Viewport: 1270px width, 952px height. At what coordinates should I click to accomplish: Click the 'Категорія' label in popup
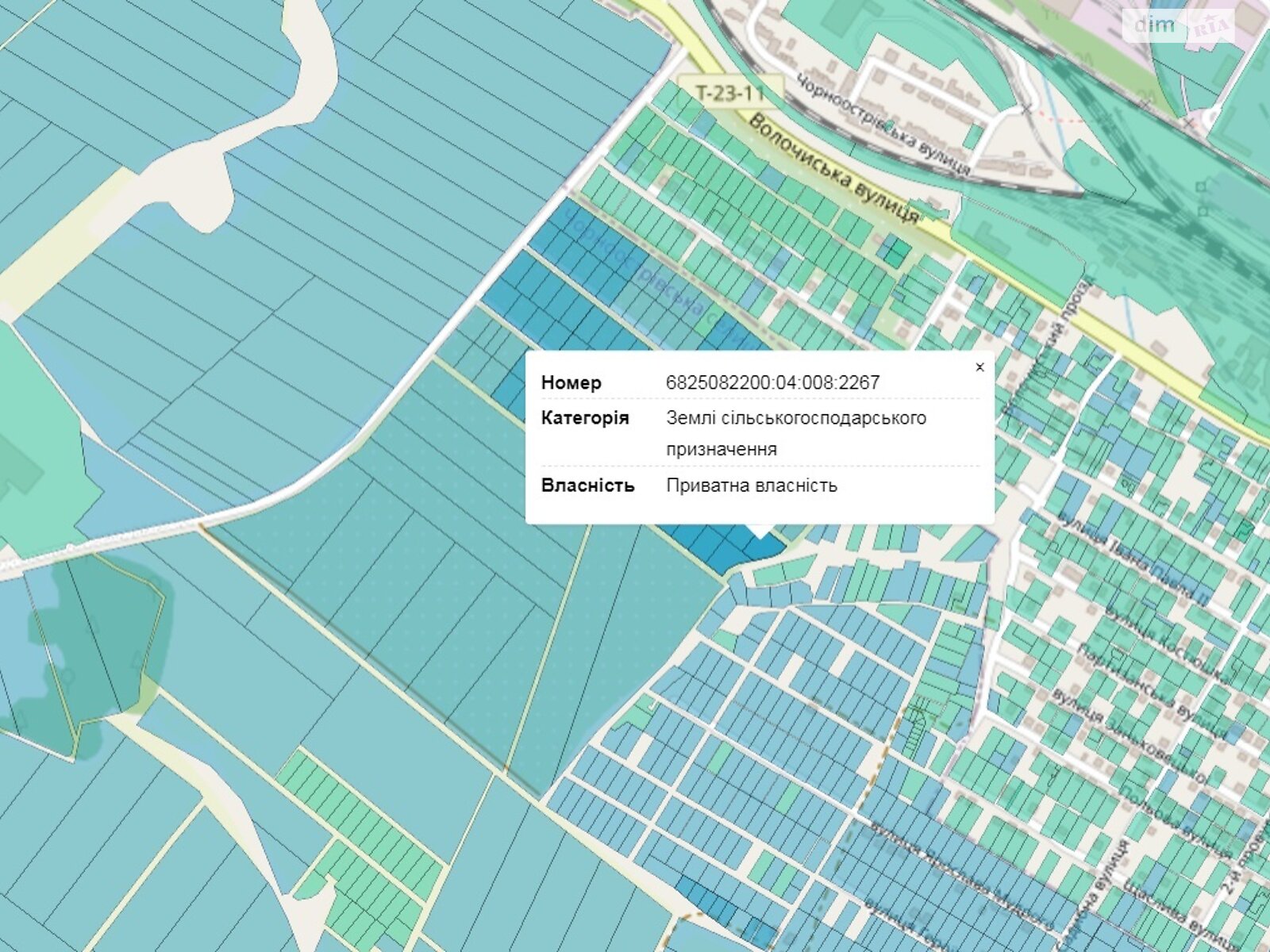point(585,417)
